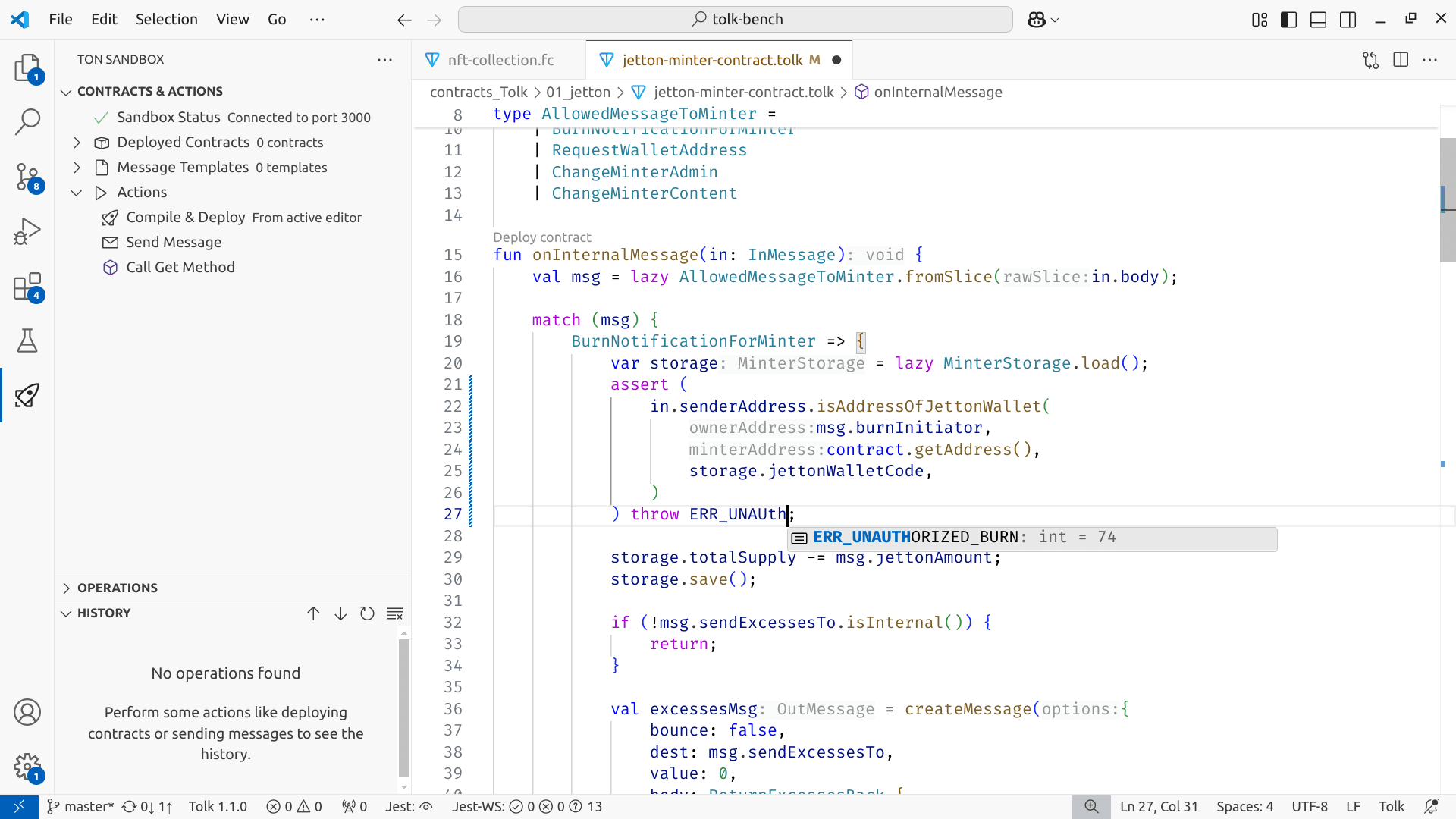
Task: Collapse the History section
Action: click(67, 613)
